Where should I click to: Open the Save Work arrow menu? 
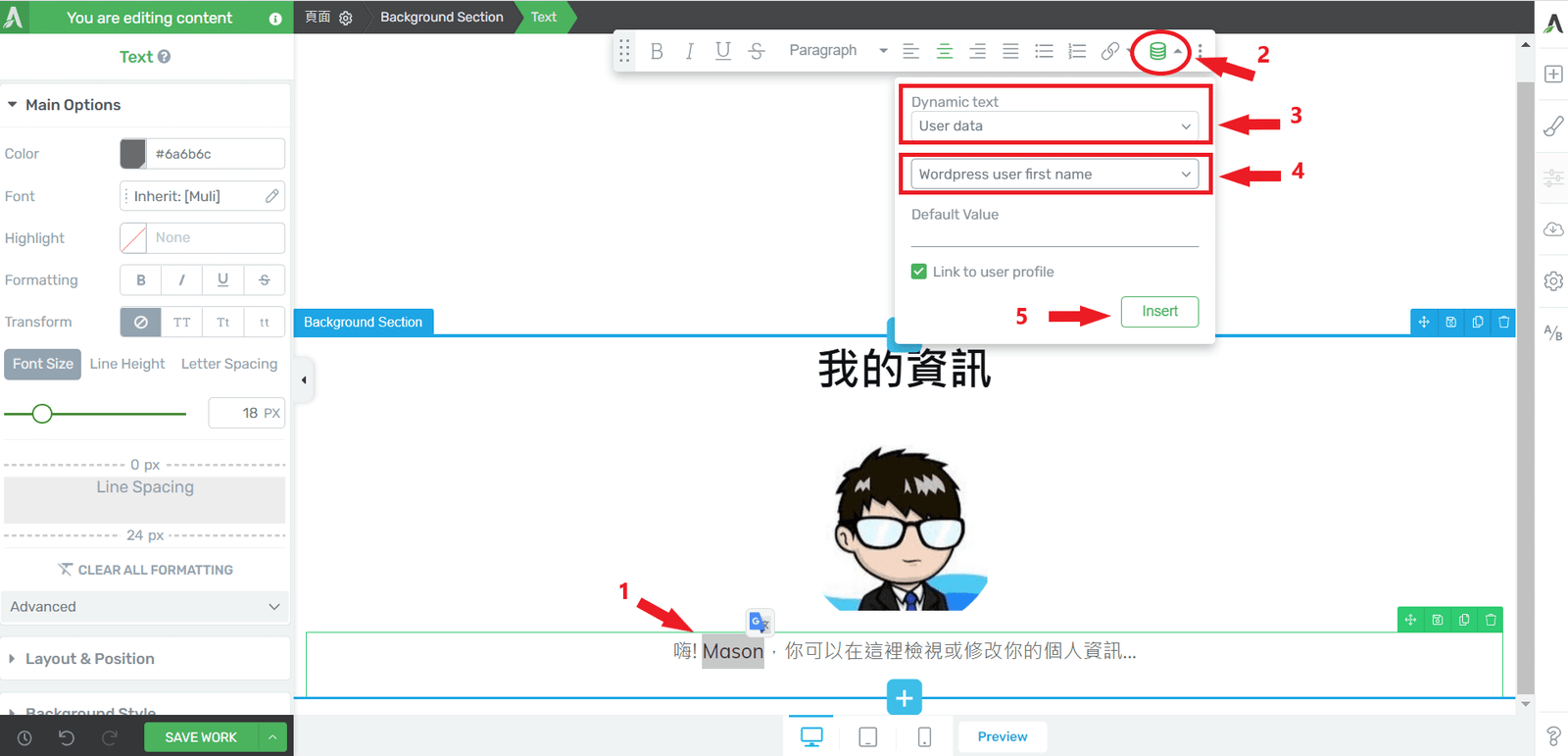coord(272,737)
